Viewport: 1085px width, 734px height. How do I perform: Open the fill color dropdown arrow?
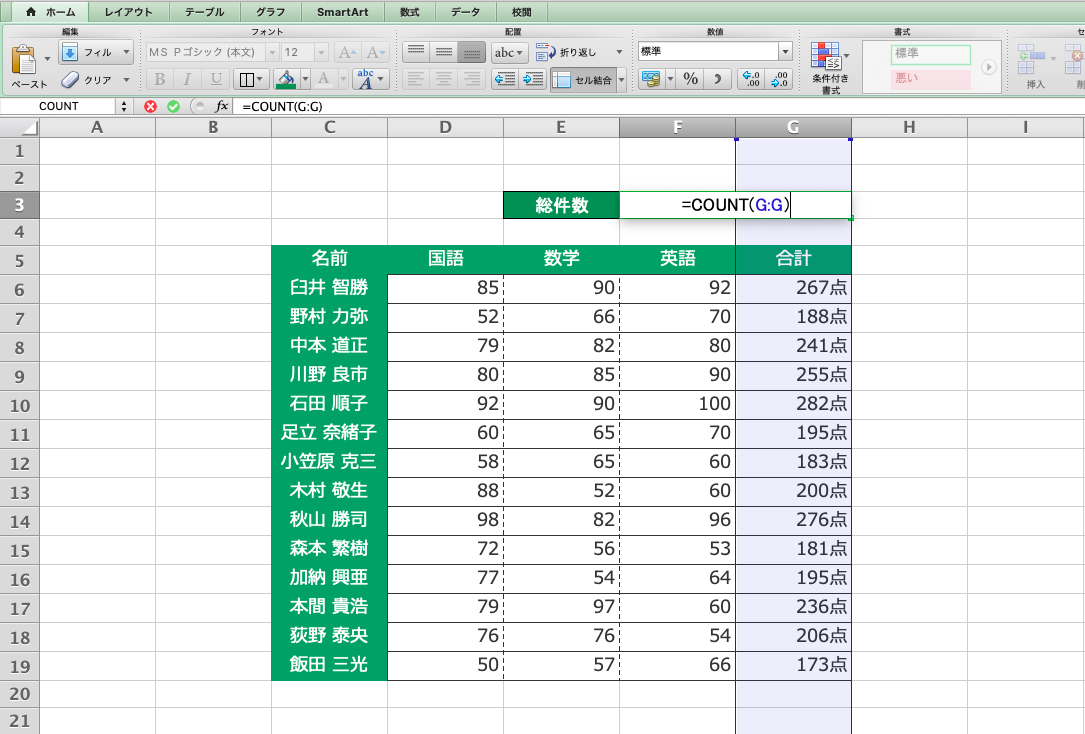[305, 80]
